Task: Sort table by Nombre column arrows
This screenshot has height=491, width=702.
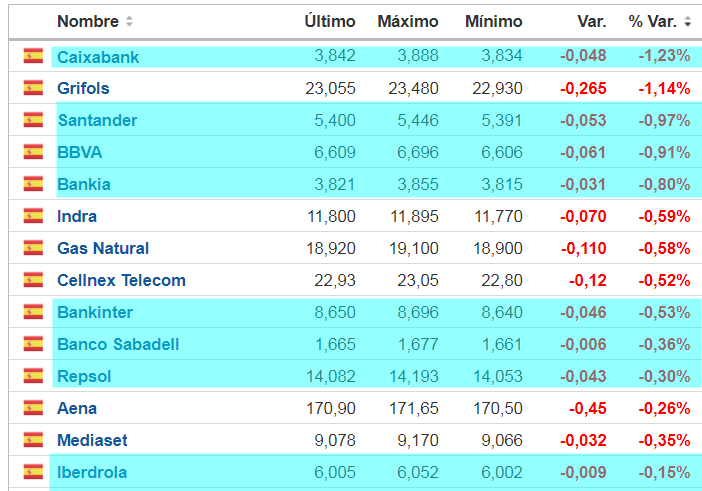Action: (129, 22)
